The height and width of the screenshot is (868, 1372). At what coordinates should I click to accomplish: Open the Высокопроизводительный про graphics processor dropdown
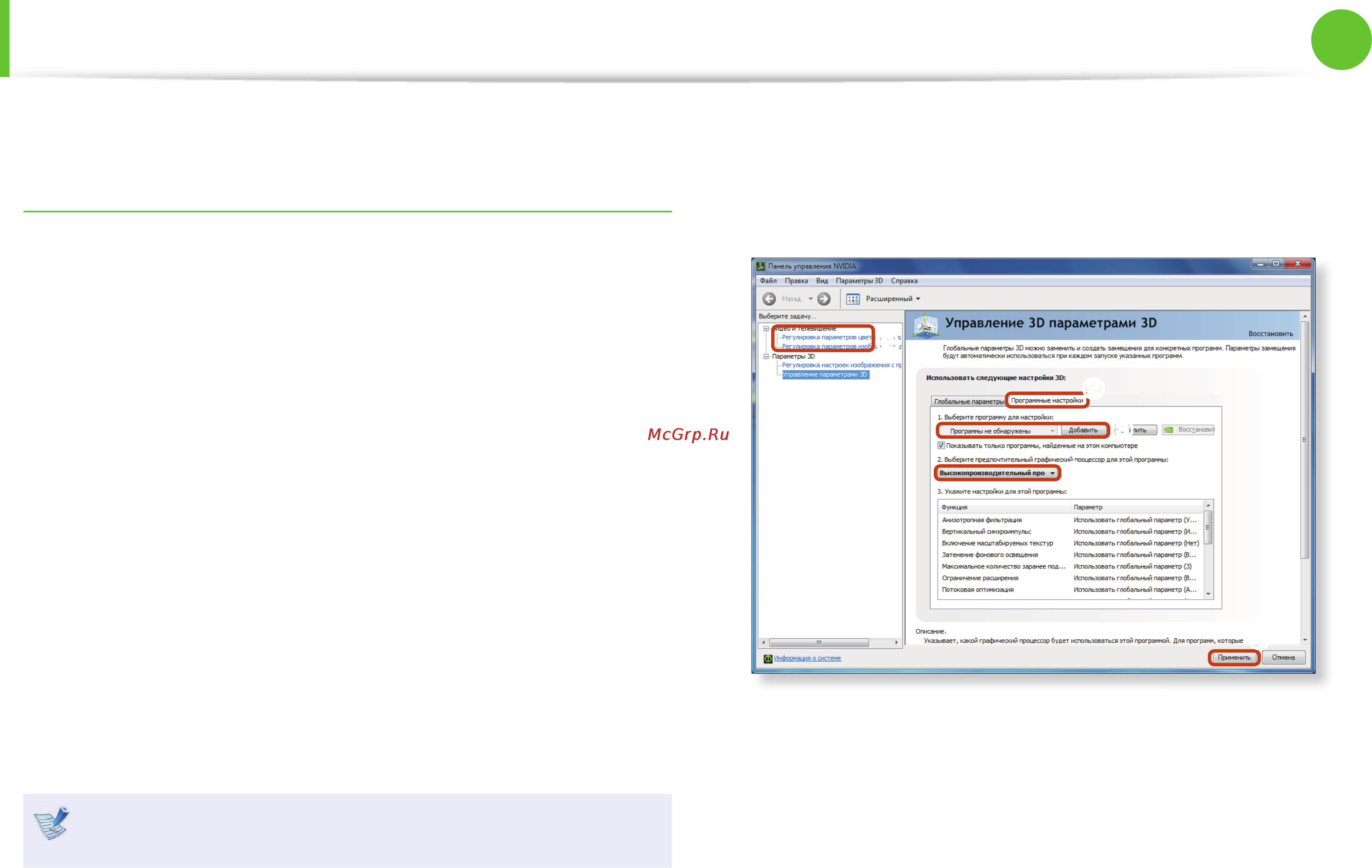(997, 473)
